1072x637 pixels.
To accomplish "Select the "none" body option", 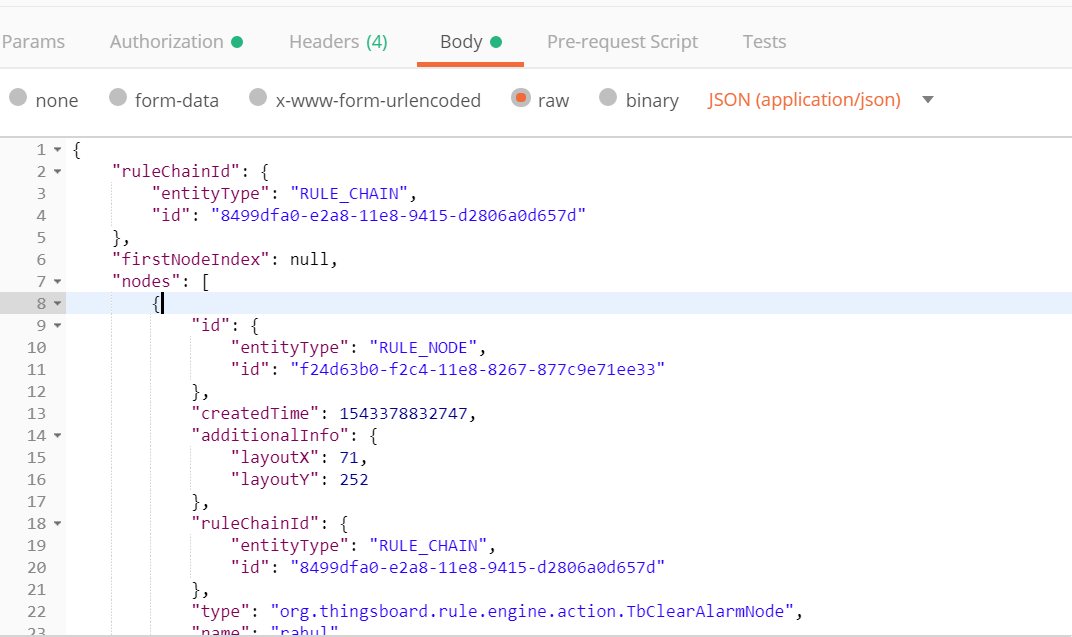I will [x=43, y=100].
